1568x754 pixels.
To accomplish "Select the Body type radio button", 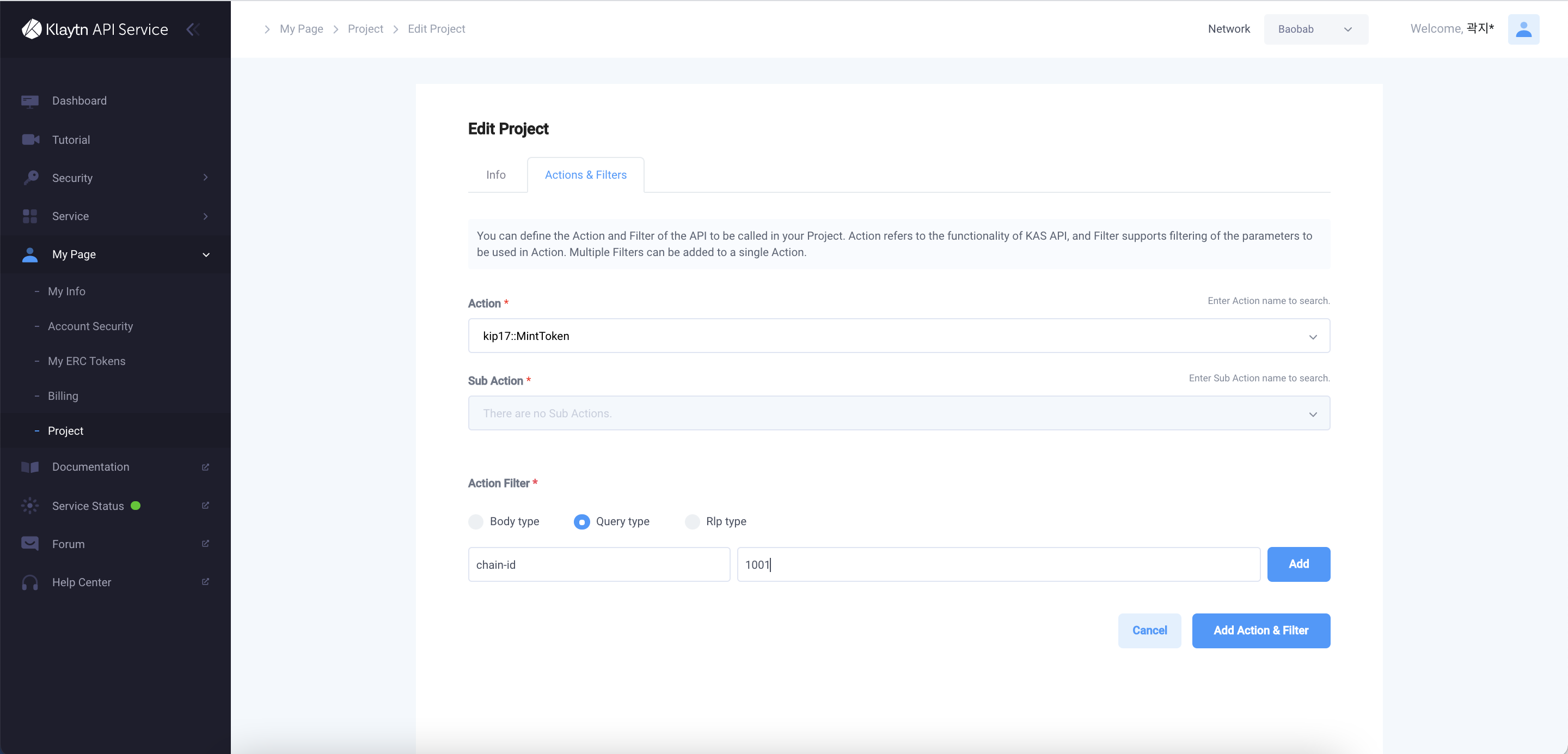I will 476,520.
